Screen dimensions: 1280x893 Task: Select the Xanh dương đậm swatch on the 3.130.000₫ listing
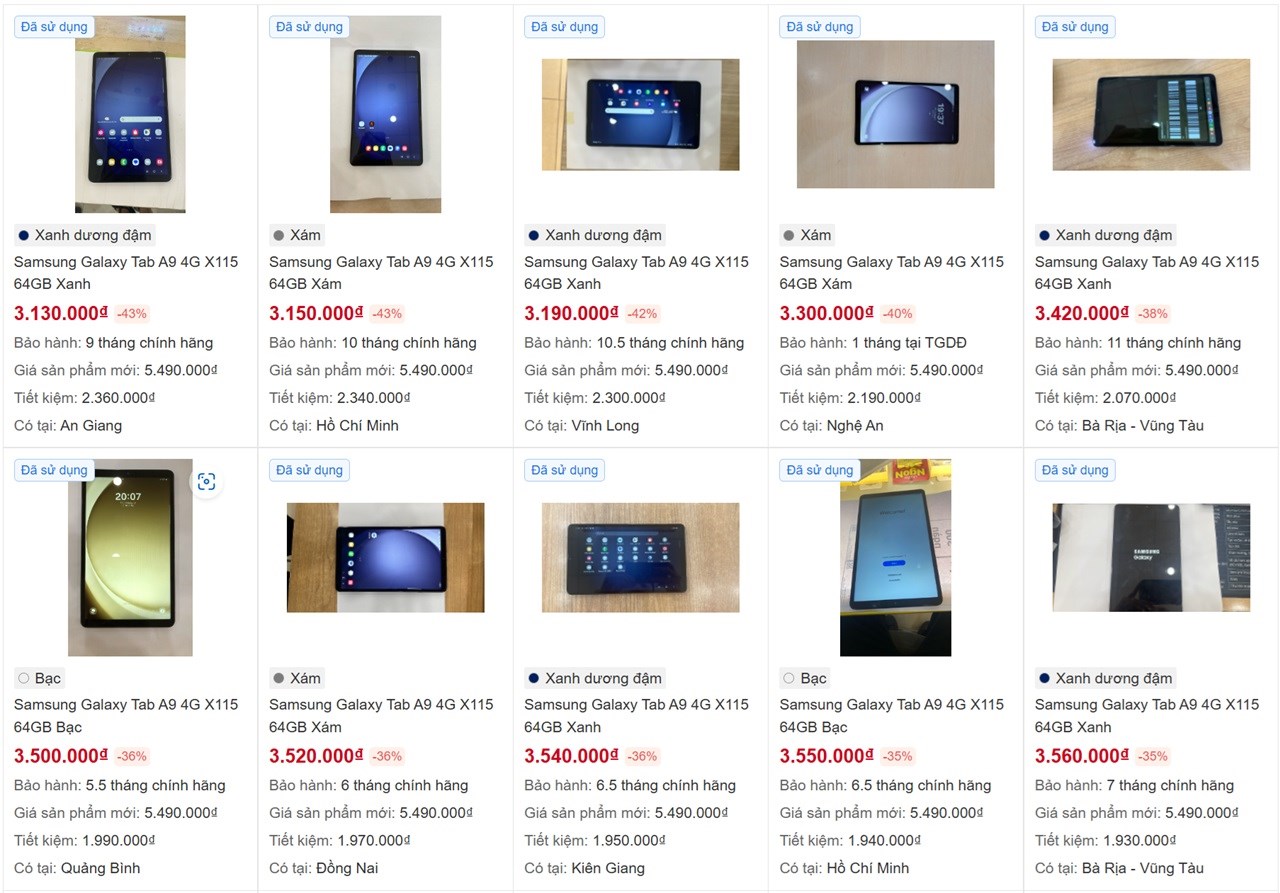(x=85, y=235)
